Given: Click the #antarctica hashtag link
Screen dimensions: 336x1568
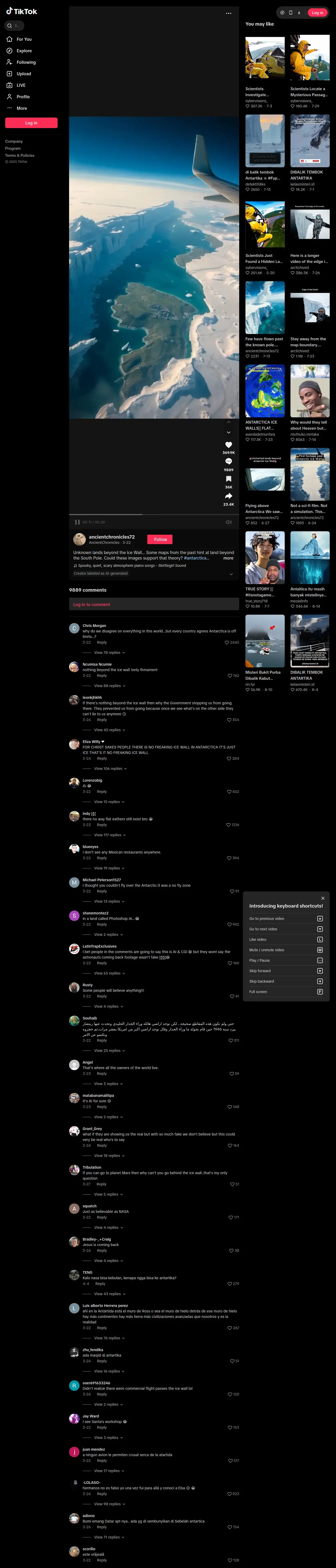Looking at the screenshot, I should [x=196, y=558].
